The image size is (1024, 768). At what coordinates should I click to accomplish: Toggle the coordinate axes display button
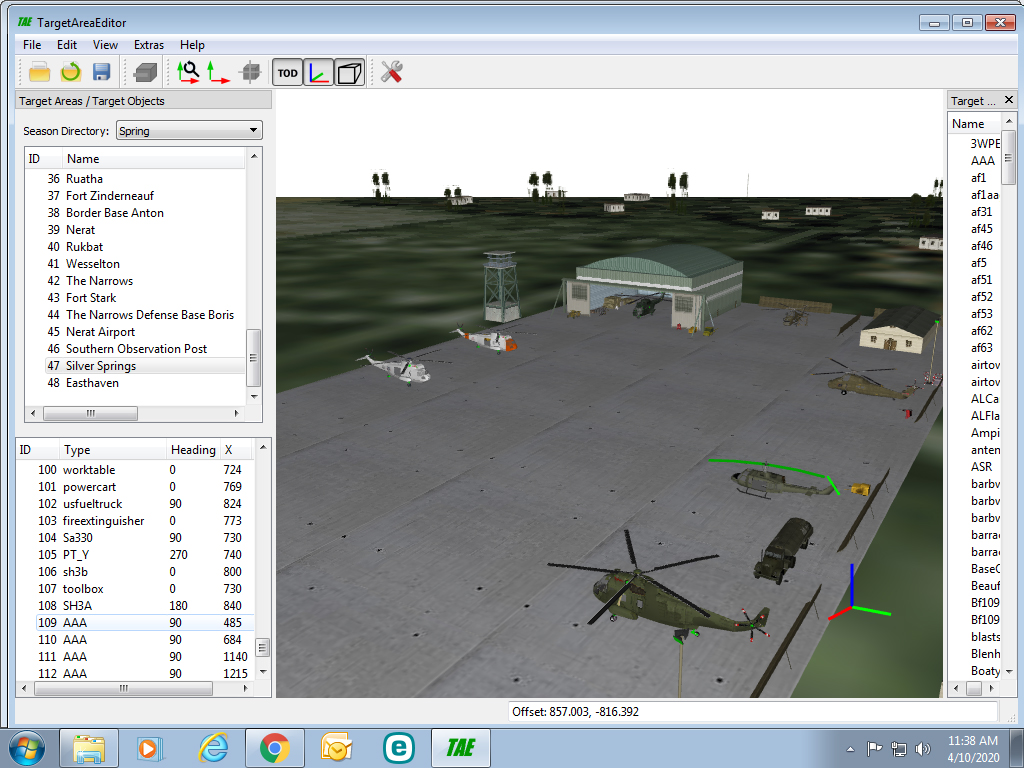319,72
